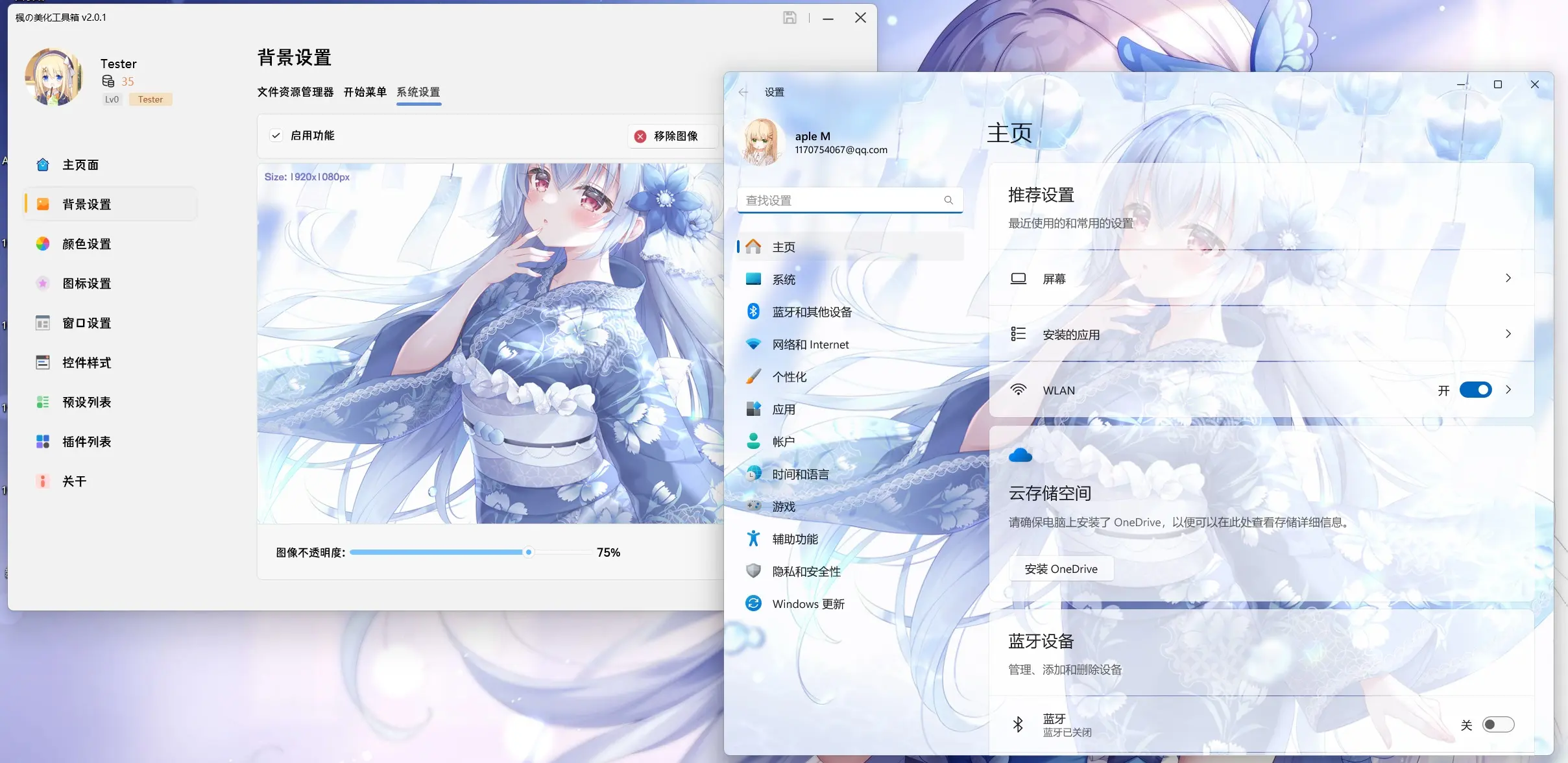Select 系统设置 tab
The image size is (1568, 763).
pyautogui.click(x=418, y=92)
